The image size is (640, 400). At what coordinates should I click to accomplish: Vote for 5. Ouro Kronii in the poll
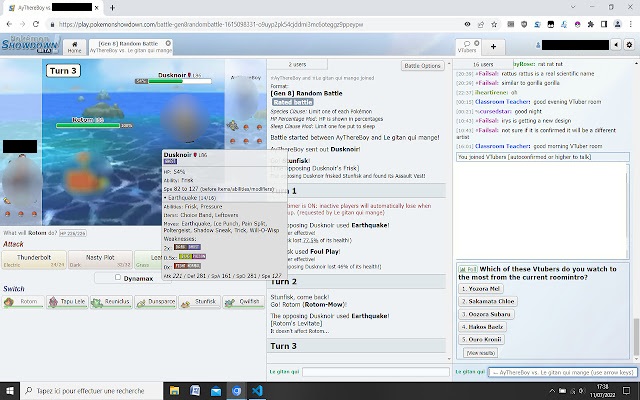pyautogui.click(x=481, y=340)
